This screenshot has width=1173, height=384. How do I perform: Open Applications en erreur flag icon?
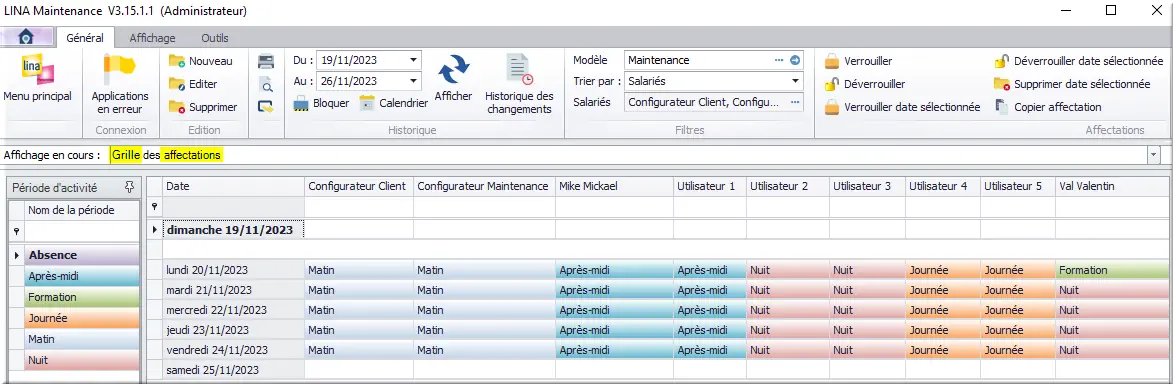[x=119, y=70]
